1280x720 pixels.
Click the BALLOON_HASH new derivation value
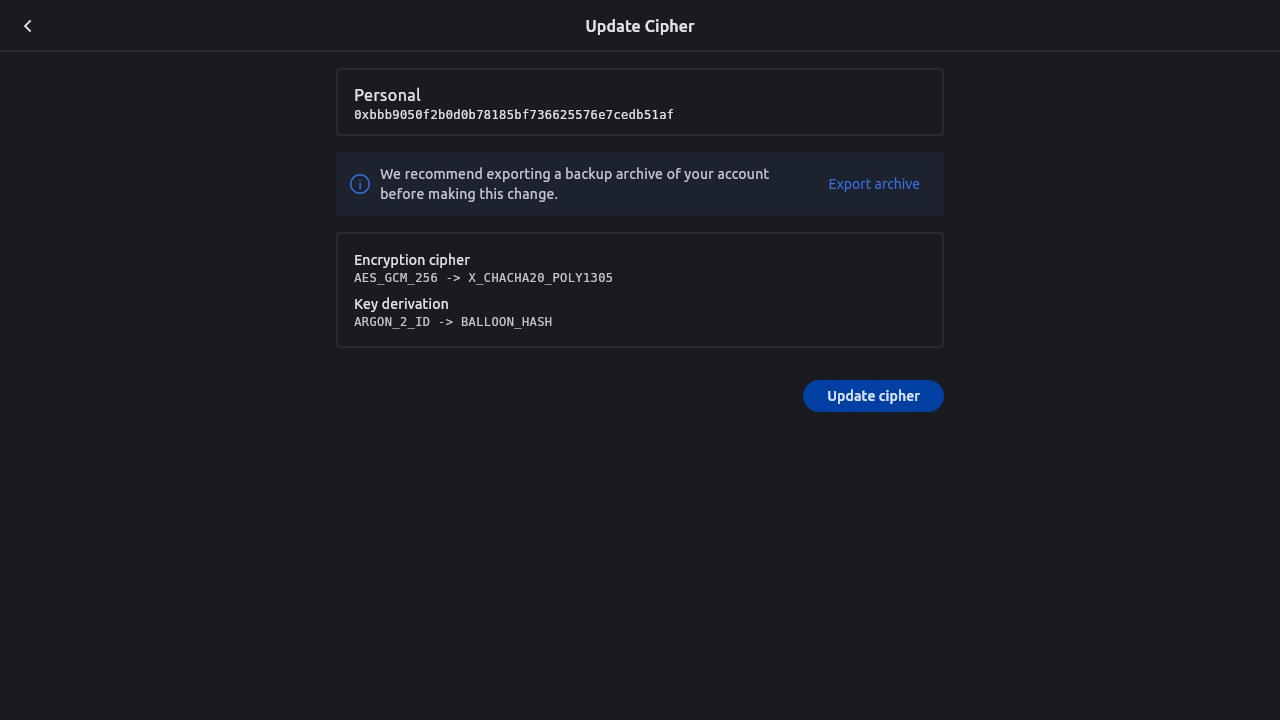(506, 322)
